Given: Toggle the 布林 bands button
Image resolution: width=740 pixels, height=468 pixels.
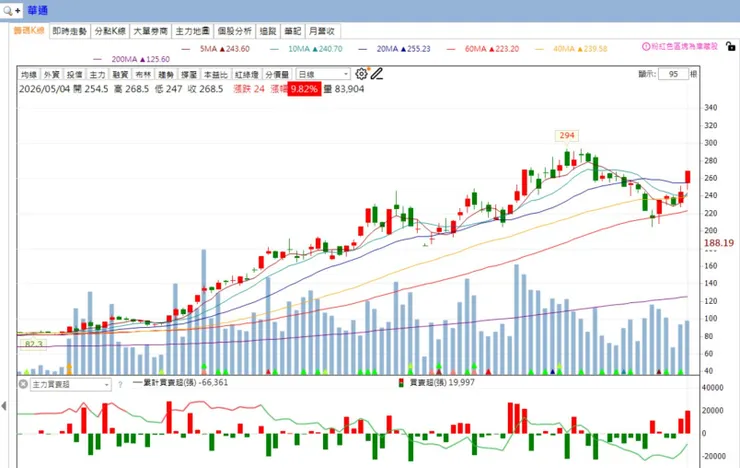Looking at the screenshot, I should coord(143,75).
